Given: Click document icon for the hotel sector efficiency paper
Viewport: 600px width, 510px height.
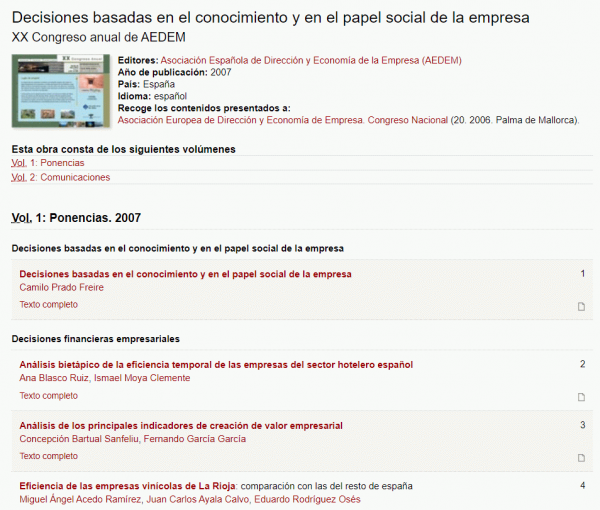Looking at the screenshot, I should tap(581, 397).
